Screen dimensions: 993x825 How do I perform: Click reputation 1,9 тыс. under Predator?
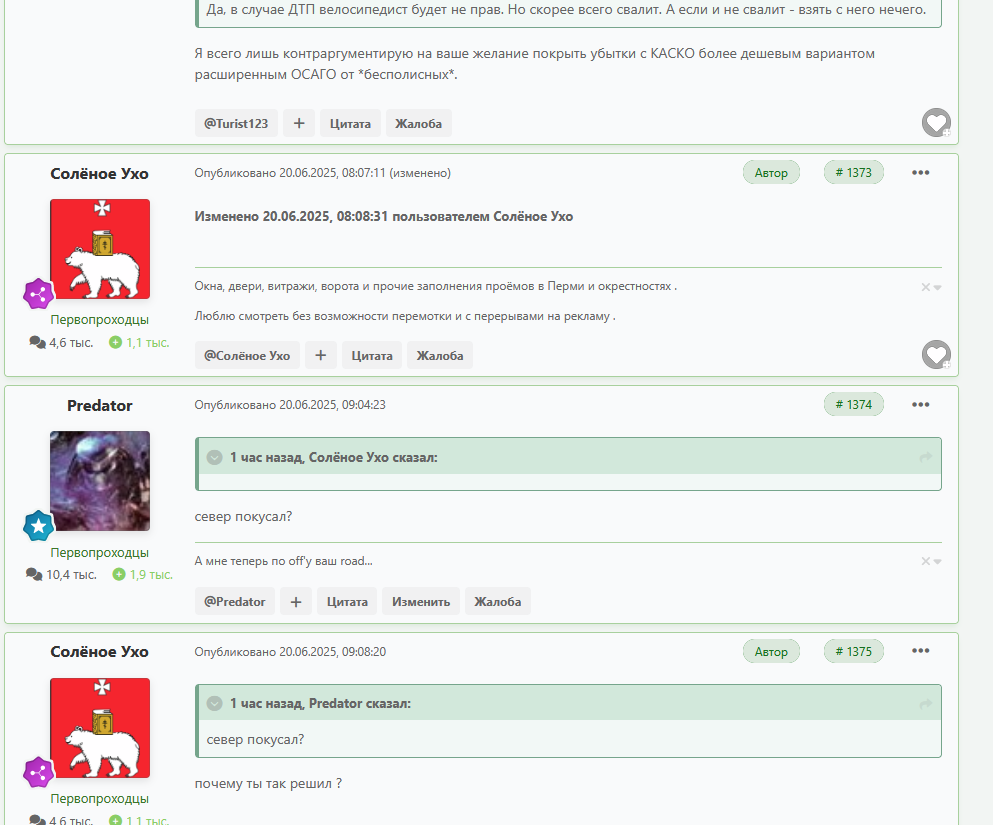(142, 574)
